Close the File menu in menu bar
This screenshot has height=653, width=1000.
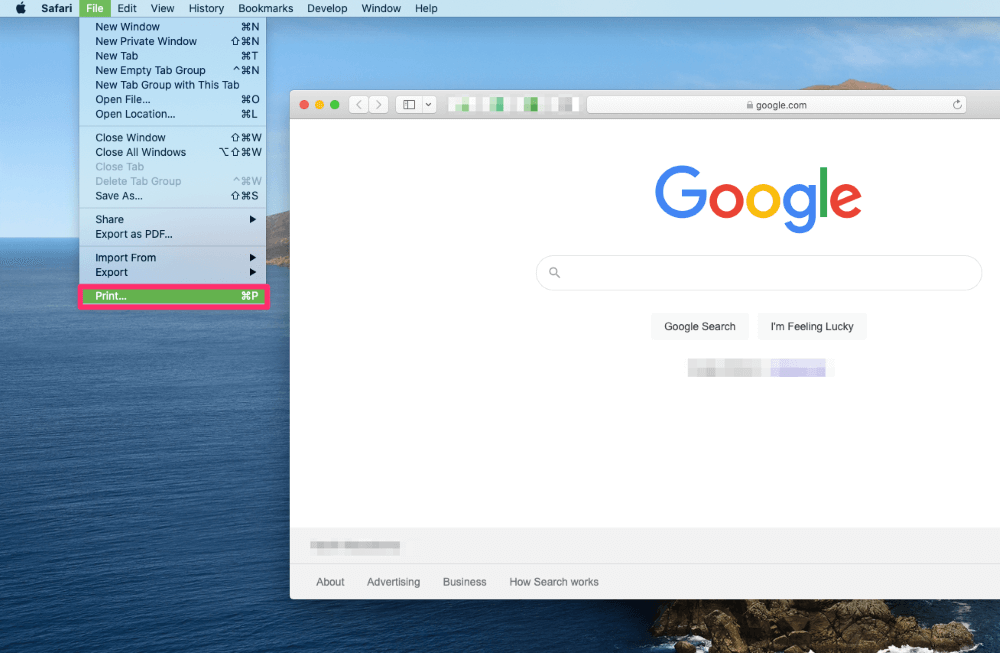[x=95, y=8]
